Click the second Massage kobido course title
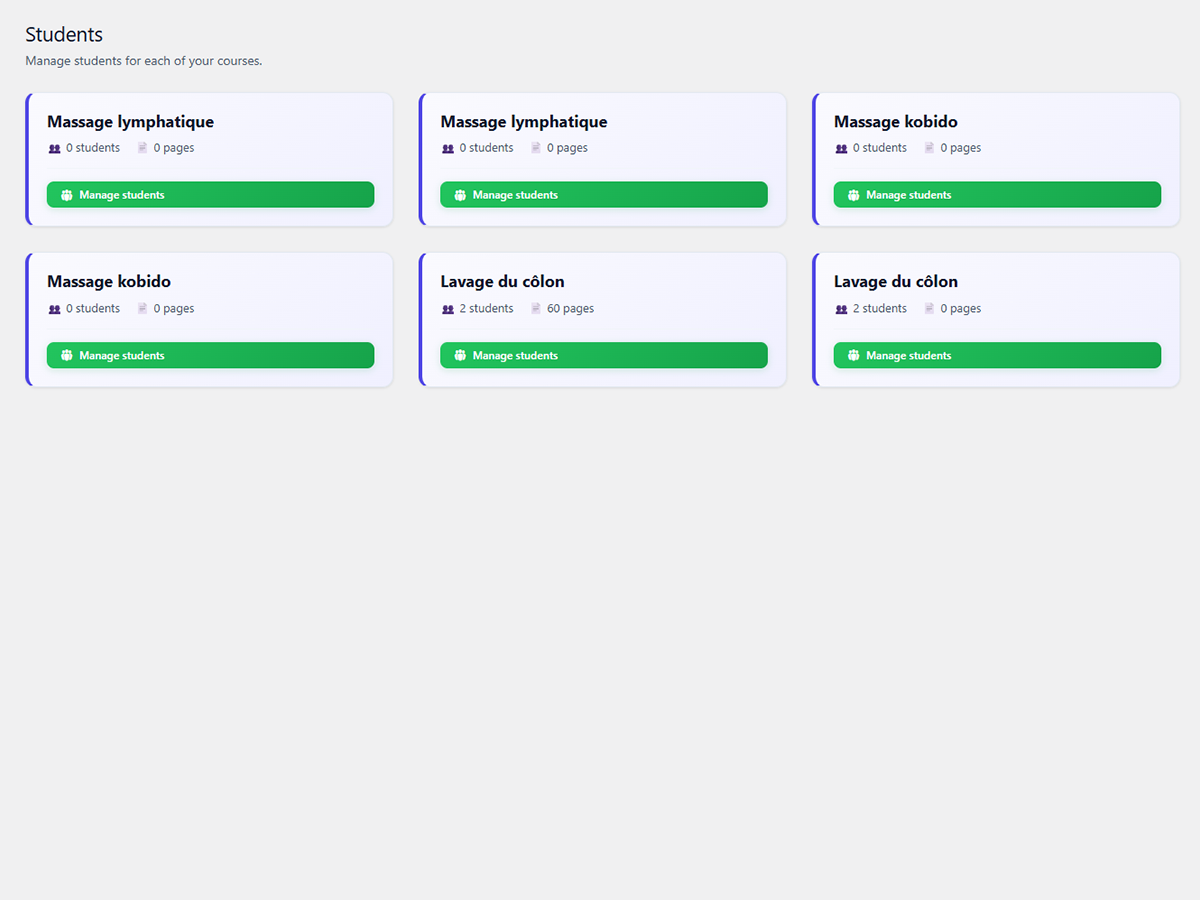1200x900 pixels. pos(109,282)
